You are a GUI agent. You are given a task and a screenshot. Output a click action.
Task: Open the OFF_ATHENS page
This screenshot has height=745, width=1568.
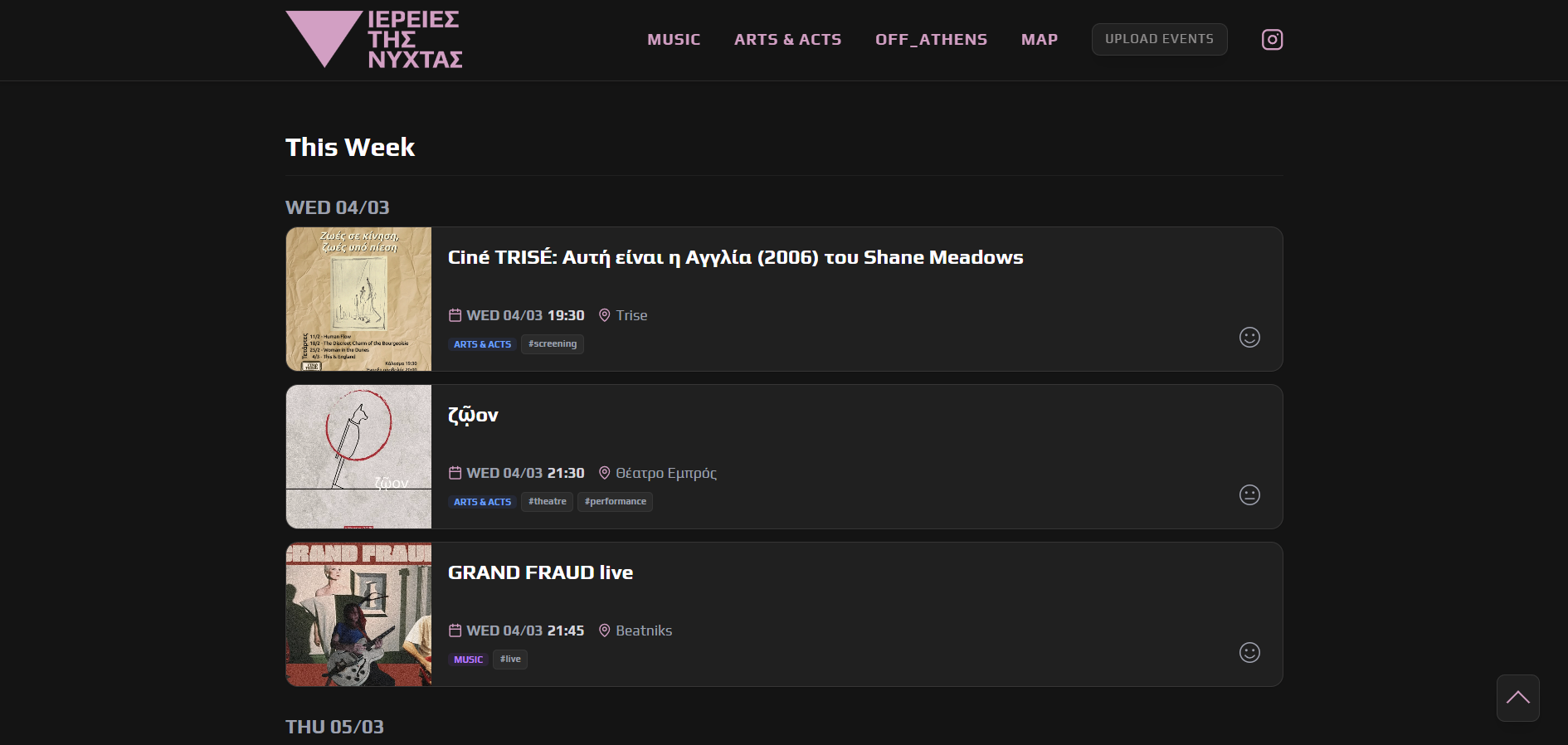[x=931, y=40]
